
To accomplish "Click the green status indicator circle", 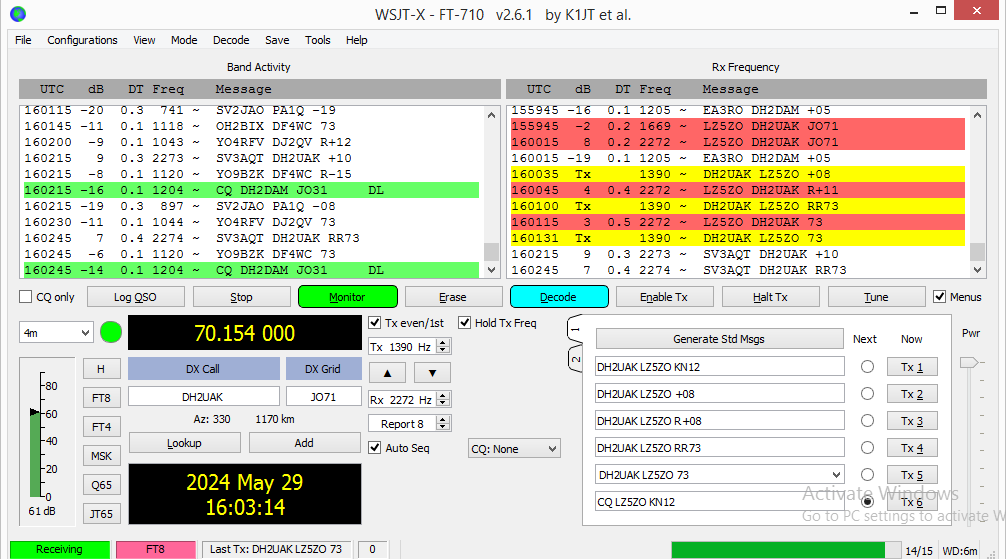I will [x=111, y=332].
